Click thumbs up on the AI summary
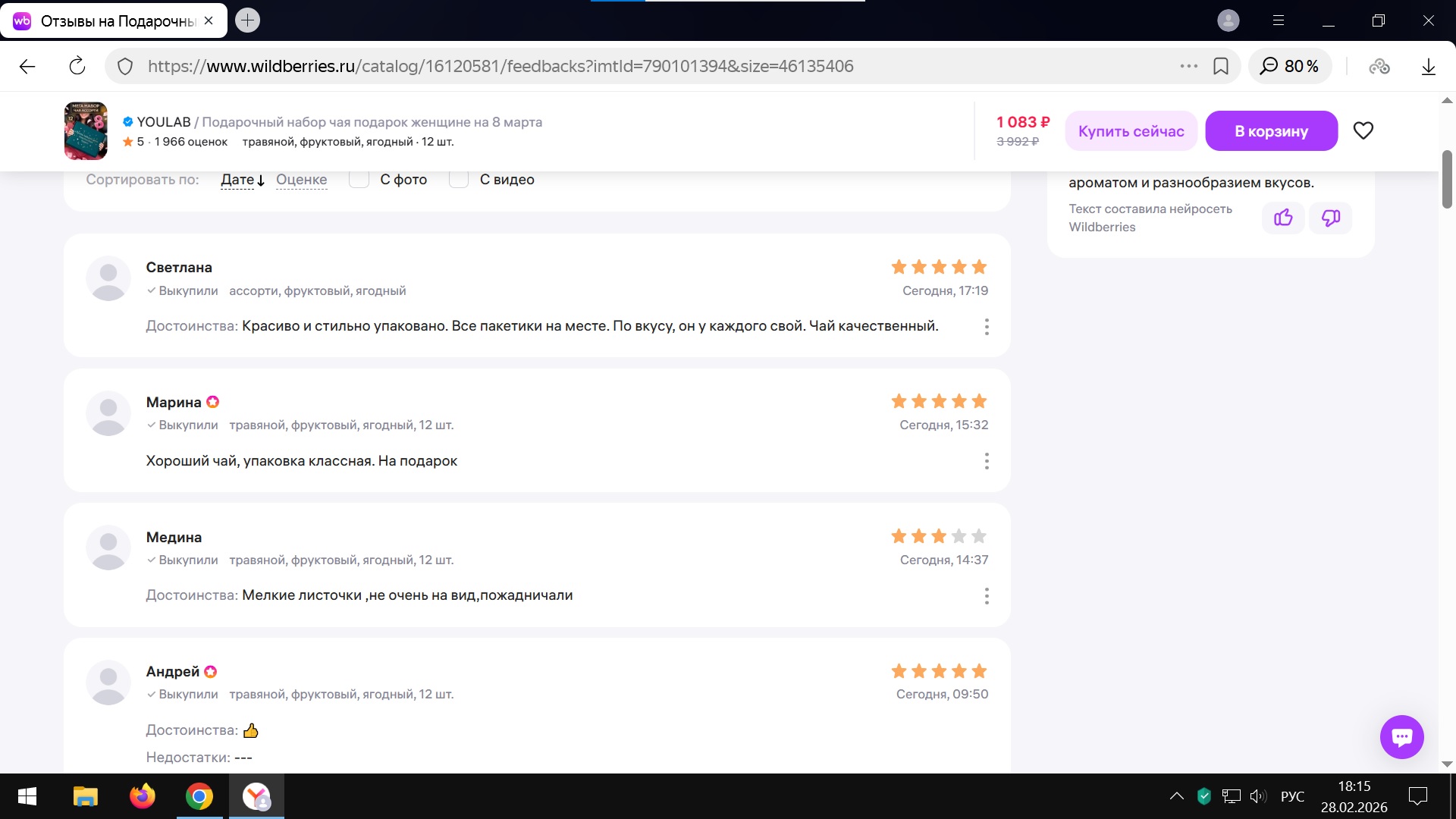Viewport: 1456px width, 819px height. 1283,218
